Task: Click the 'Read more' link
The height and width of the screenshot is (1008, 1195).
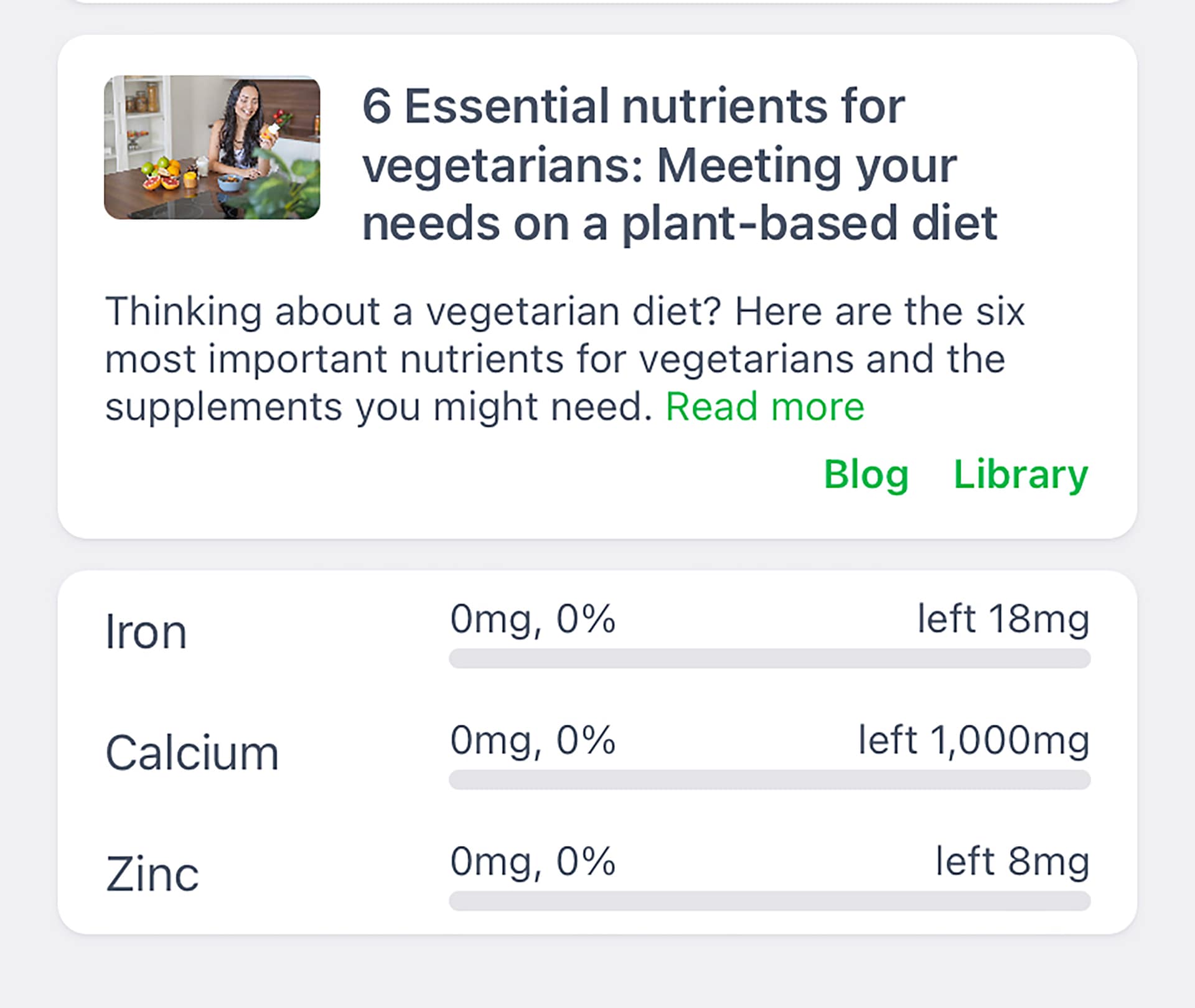Action: [764, 407]
